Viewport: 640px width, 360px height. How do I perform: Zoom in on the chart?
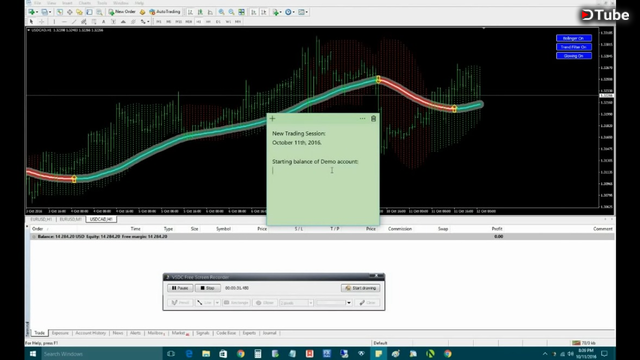(221, 12)
